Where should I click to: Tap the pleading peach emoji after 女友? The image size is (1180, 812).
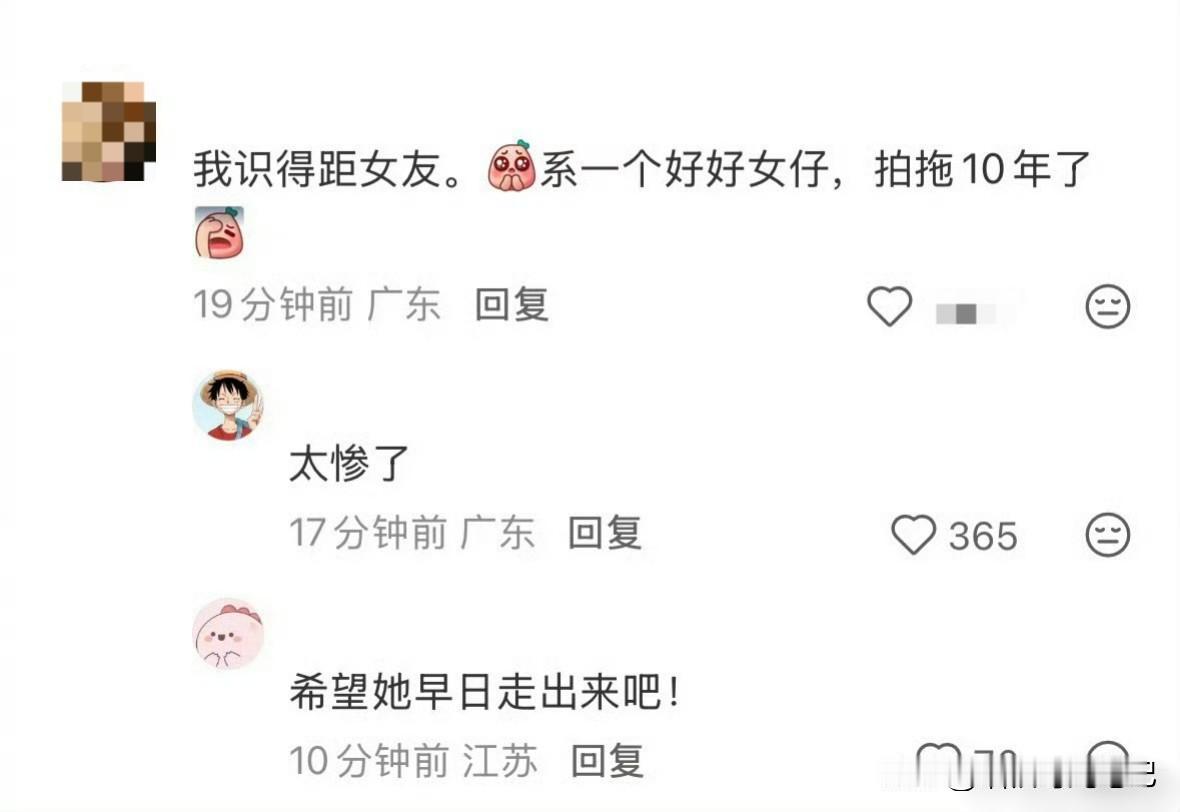(512, 166)
